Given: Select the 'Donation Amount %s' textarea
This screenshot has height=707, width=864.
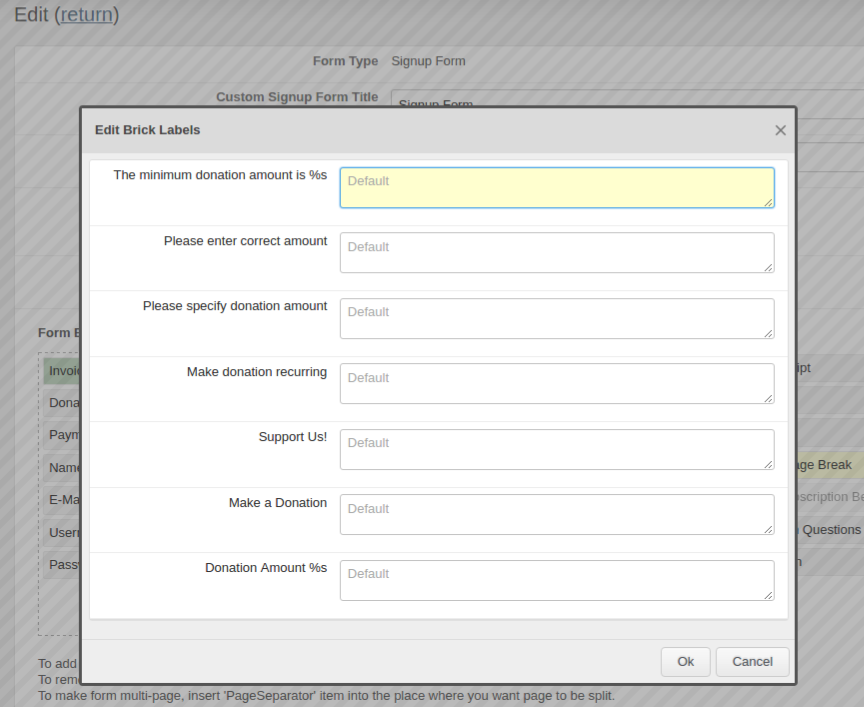Looking at the screenshot, I should pyautogui.click(x=556, y=580).
